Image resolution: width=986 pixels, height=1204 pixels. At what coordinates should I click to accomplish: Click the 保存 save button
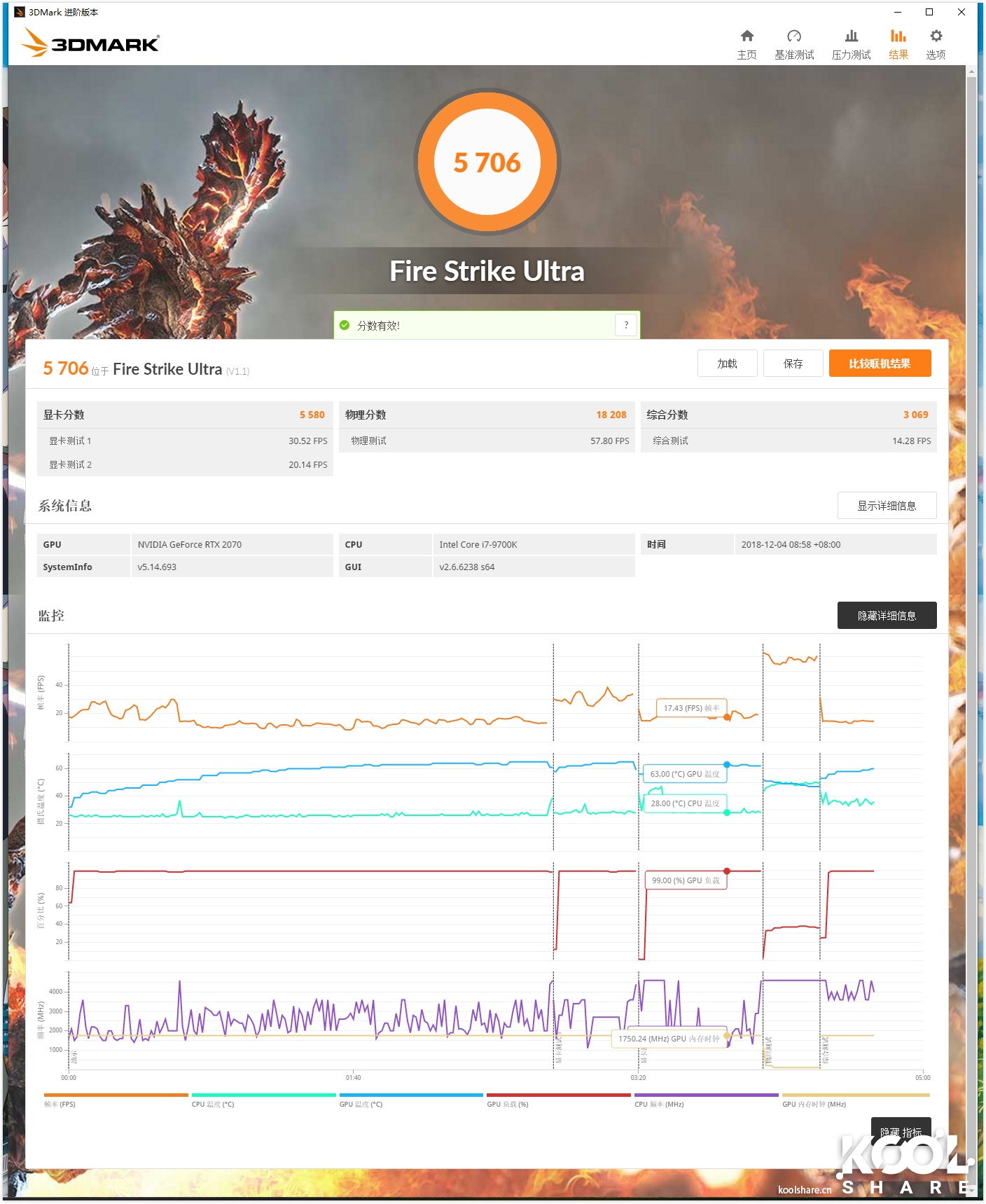pyautogui.click(x=793, y=364)
